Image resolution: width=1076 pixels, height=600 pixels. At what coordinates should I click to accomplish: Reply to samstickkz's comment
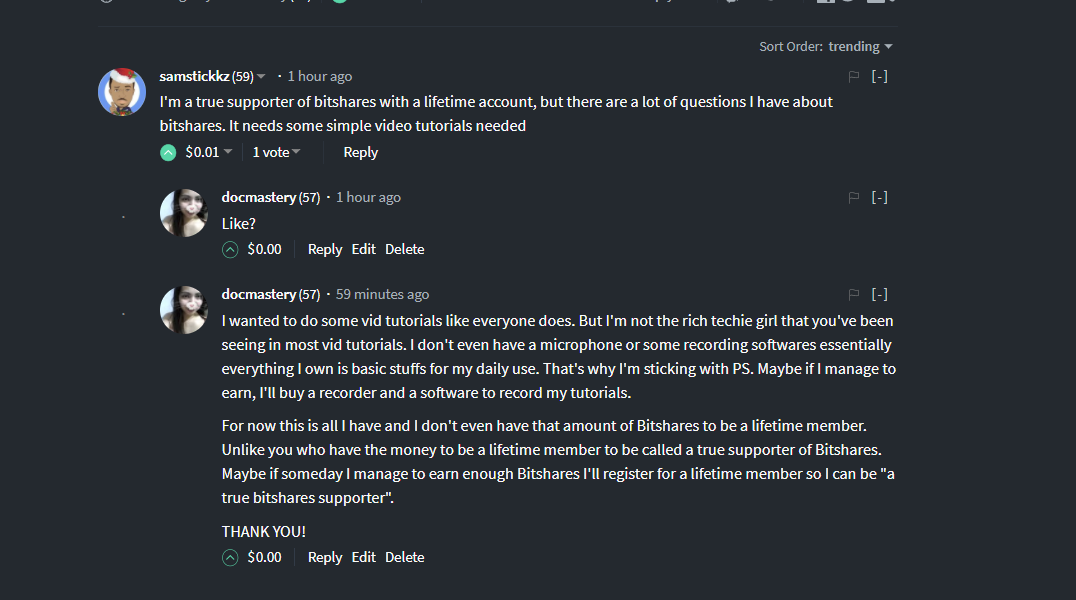[x=360, y=152]
